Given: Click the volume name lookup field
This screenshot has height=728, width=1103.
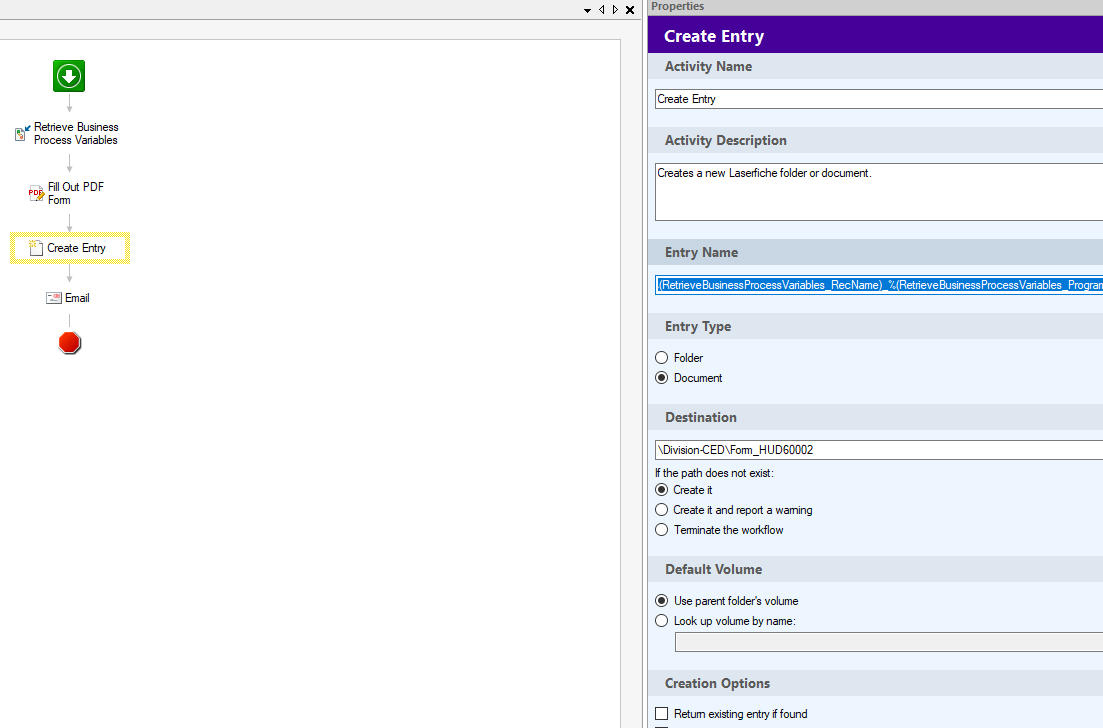Looking at the screenshot, I should [x=888, y=642].
